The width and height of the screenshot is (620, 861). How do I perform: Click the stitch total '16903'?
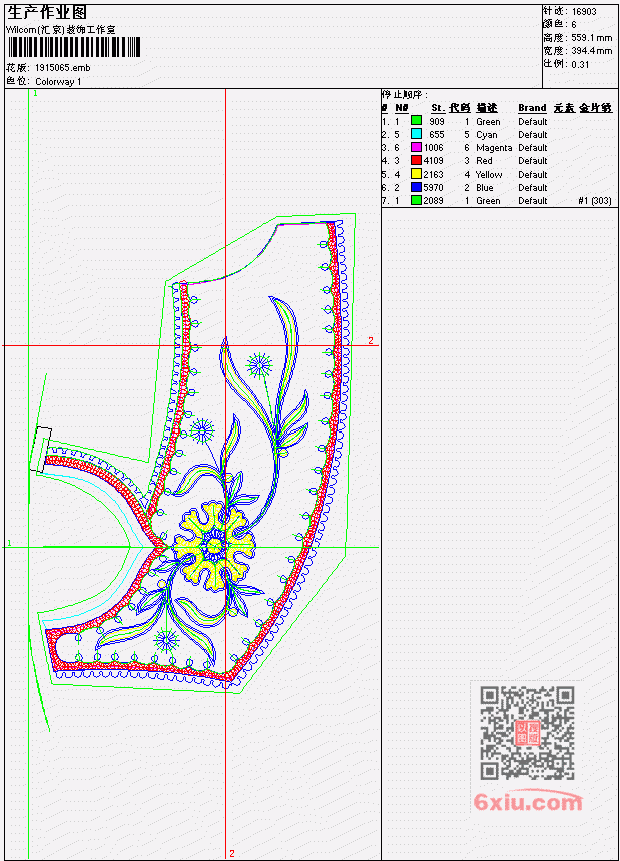pyautogui.click(x=584, y=12)
